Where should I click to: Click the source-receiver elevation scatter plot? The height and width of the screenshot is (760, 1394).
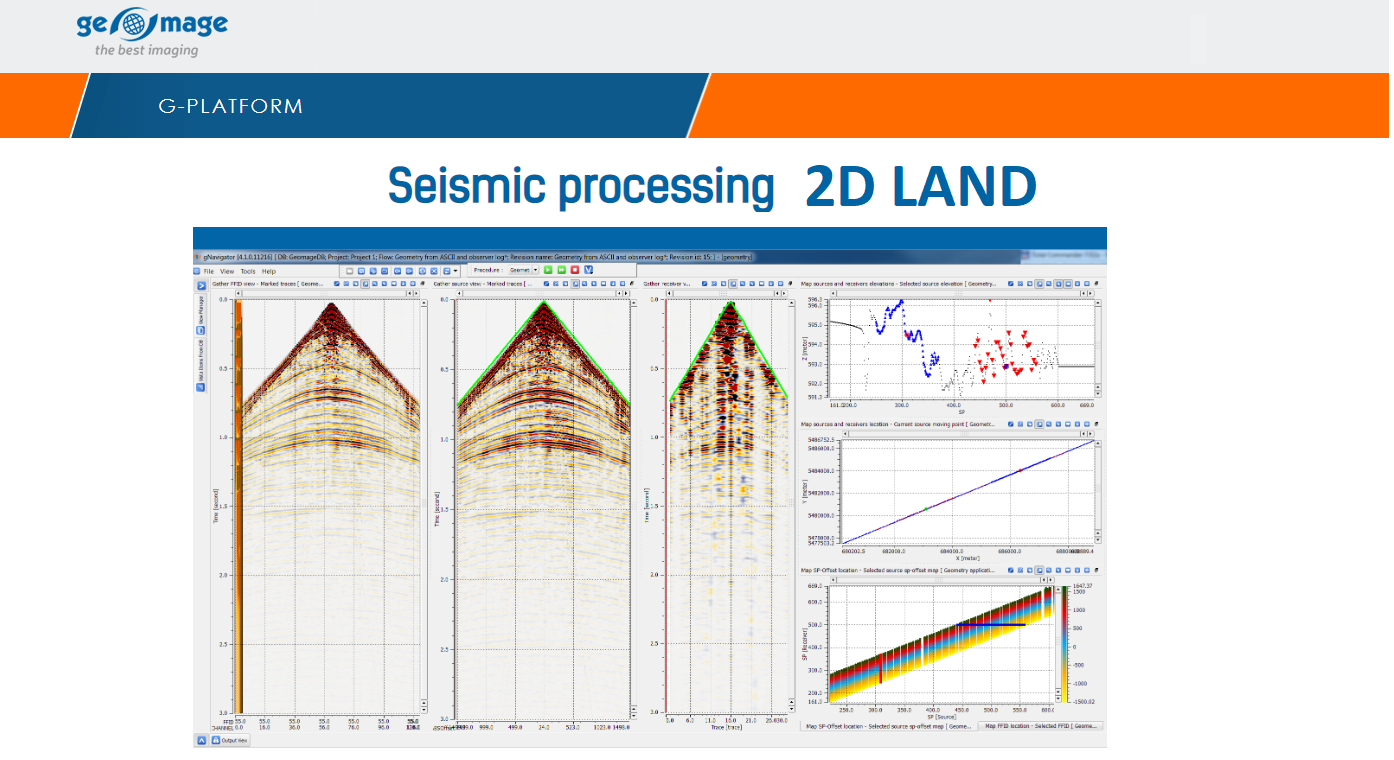(x=964, y=349)
